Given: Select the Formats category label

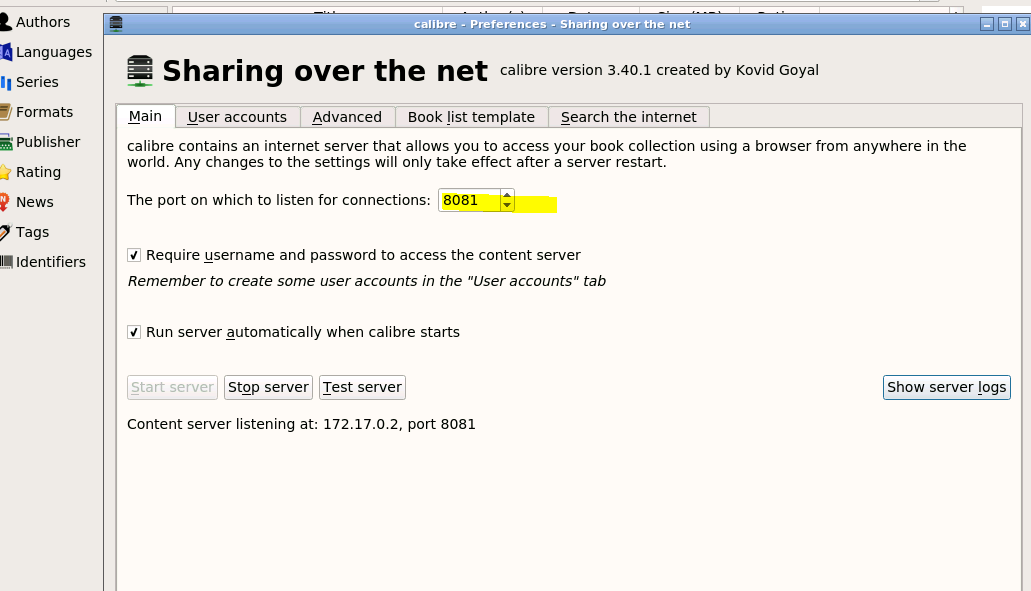Looking at the screenshot, I should click(44, 112).
